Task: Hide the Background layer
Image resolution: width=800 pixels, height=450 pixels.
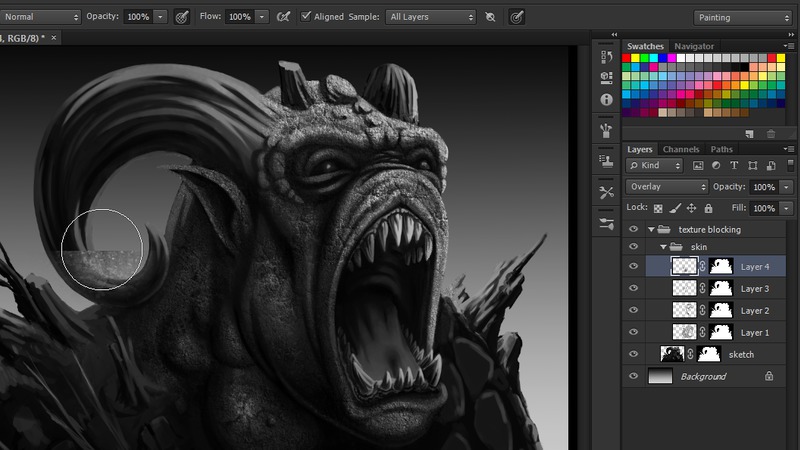Action: point(633,377)
